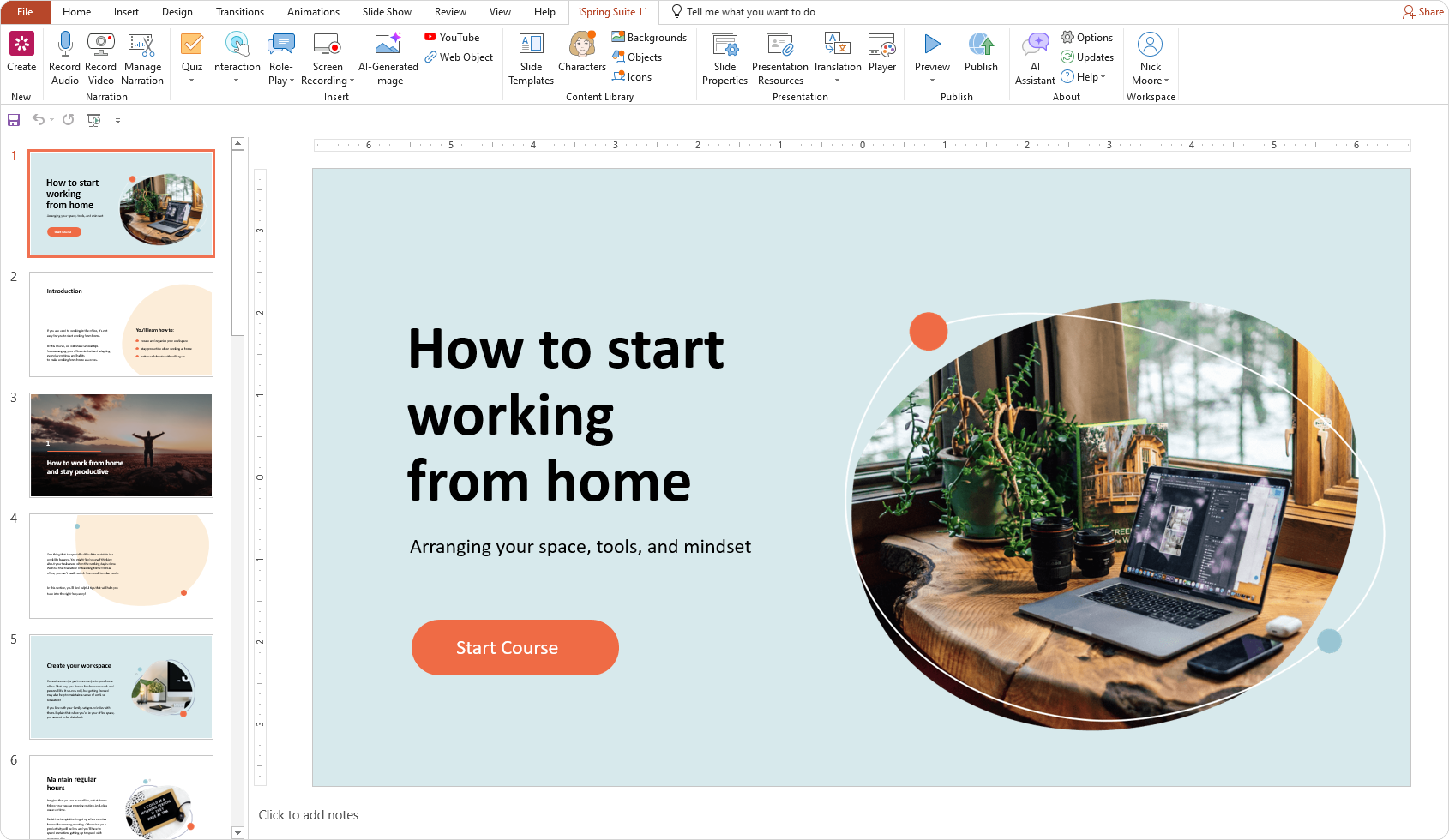
Task: Open the File menu tab
Action: pyautogui.click(x=25, y=12)
